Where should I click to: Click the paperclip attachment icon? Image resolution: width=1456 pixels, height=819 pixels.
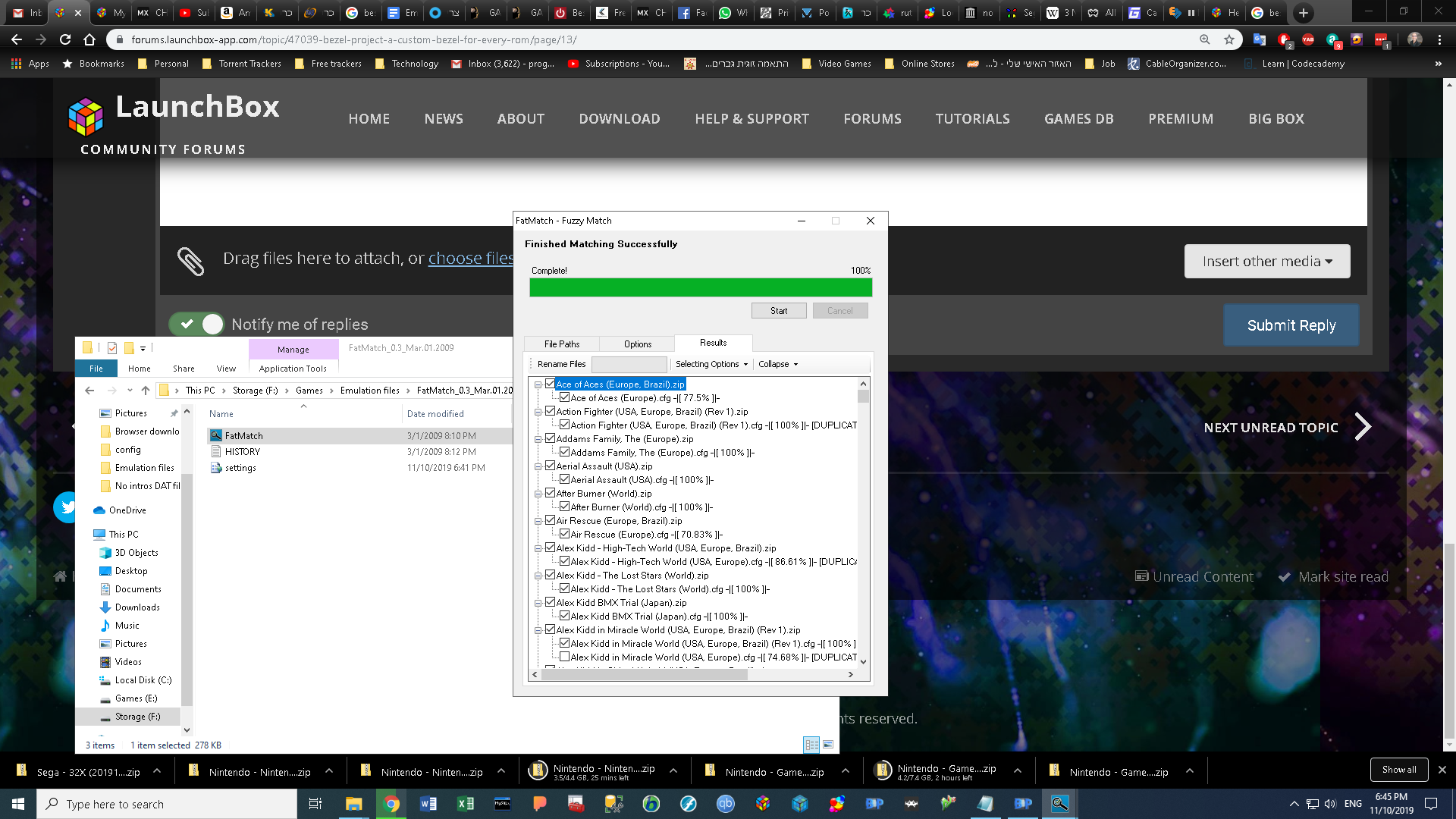pyautogui.click(x=190, y=260)
